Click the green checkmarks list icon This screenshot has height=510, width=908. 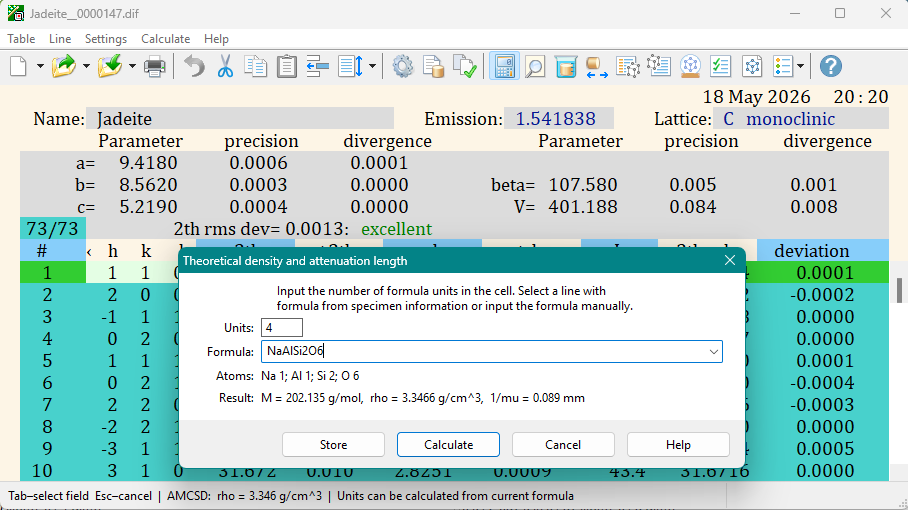[x=720, y=67]
